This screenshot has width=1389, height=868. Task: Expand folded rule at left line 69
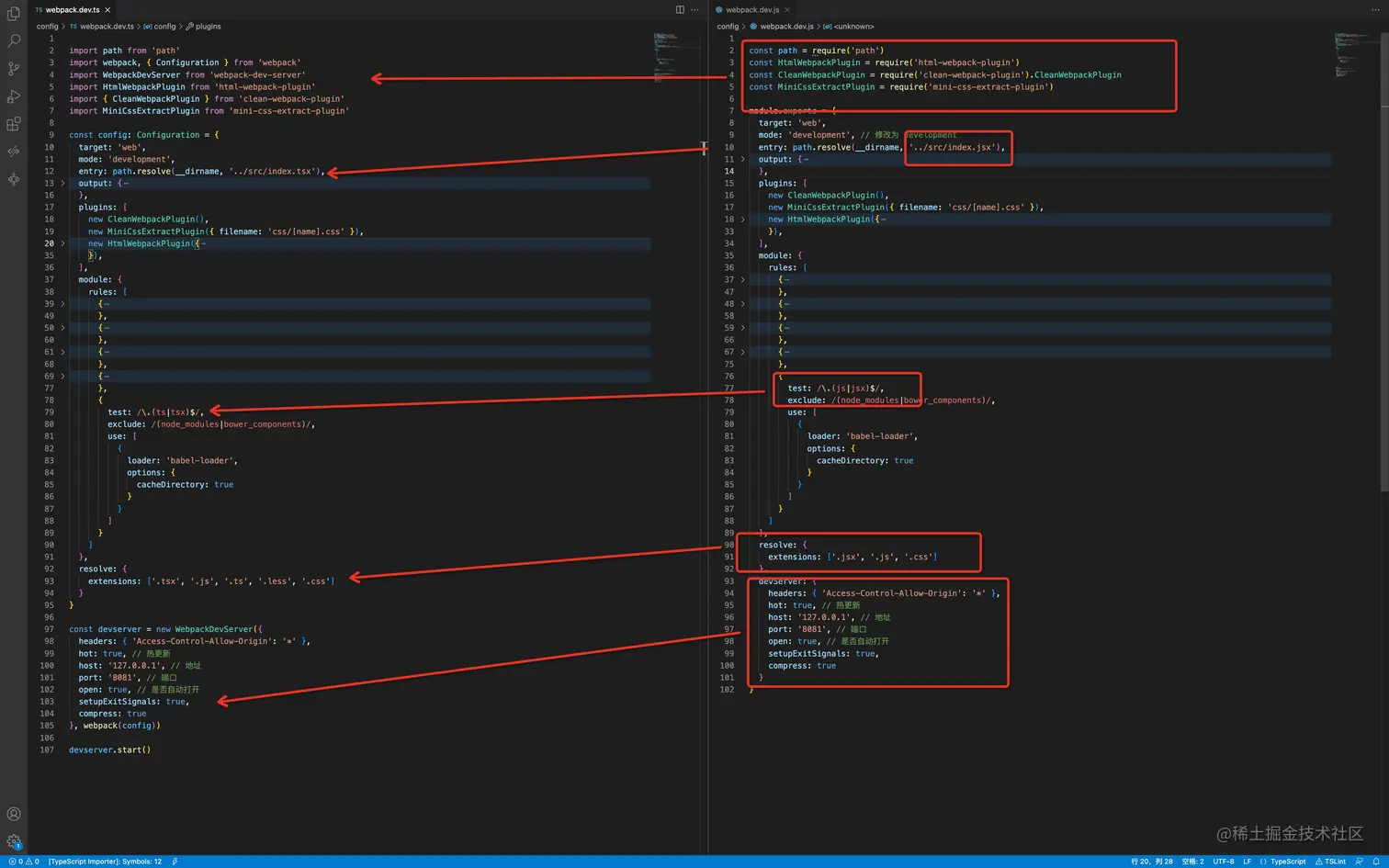coord(62,376)
